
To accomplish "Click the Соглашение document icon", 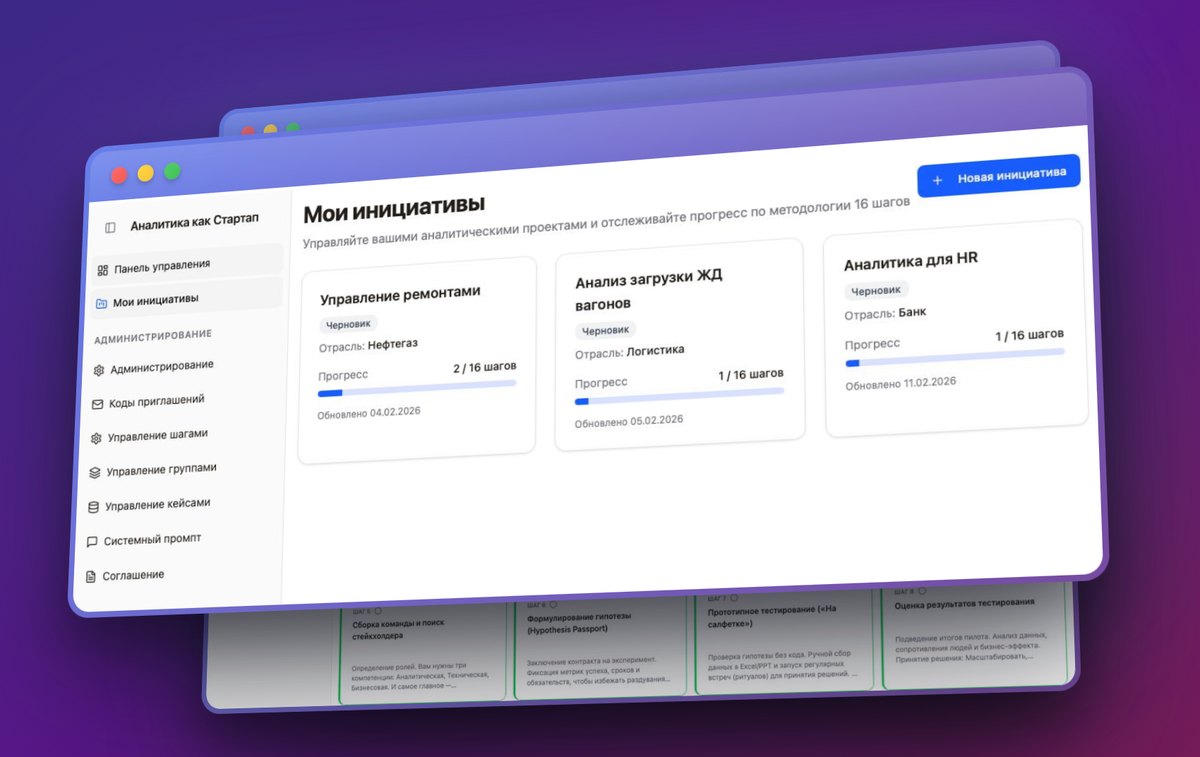I will click(91, 577).
